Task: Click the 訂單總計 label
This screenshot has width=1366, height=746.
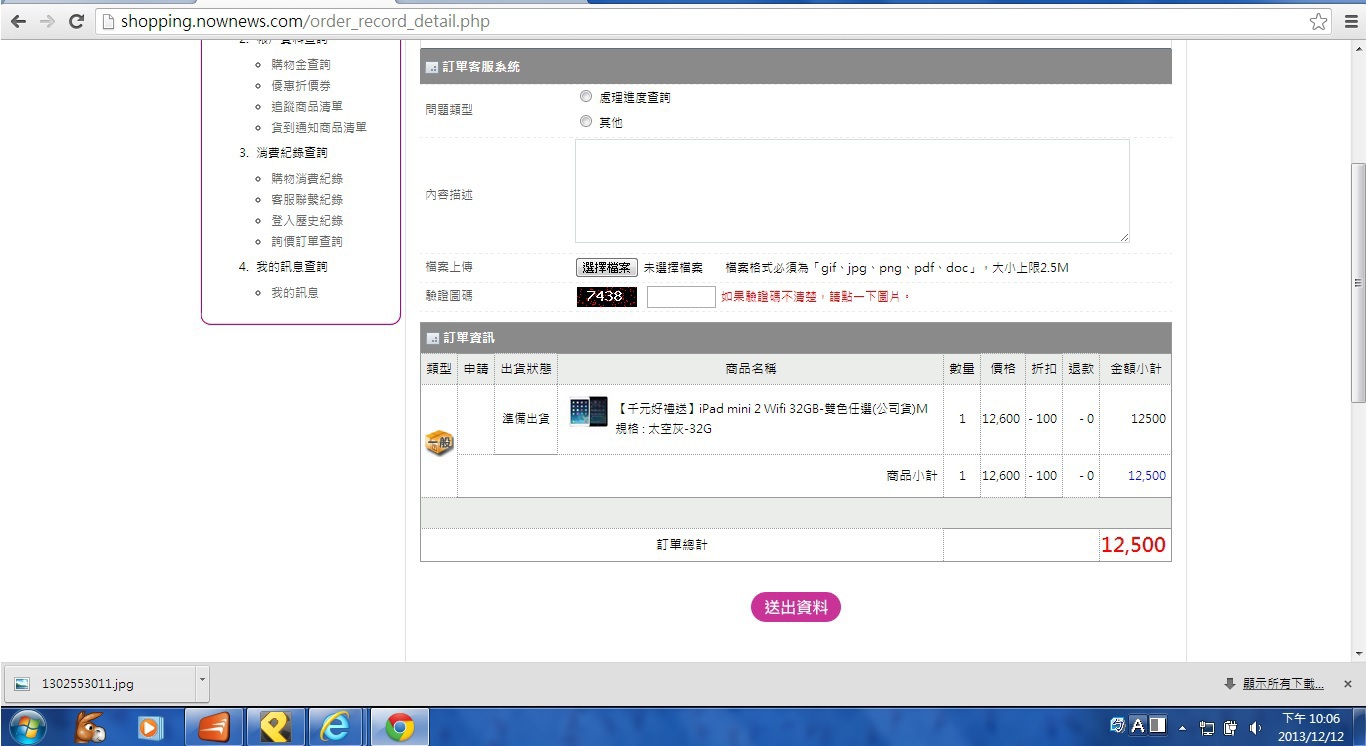Action: point(682,545)
